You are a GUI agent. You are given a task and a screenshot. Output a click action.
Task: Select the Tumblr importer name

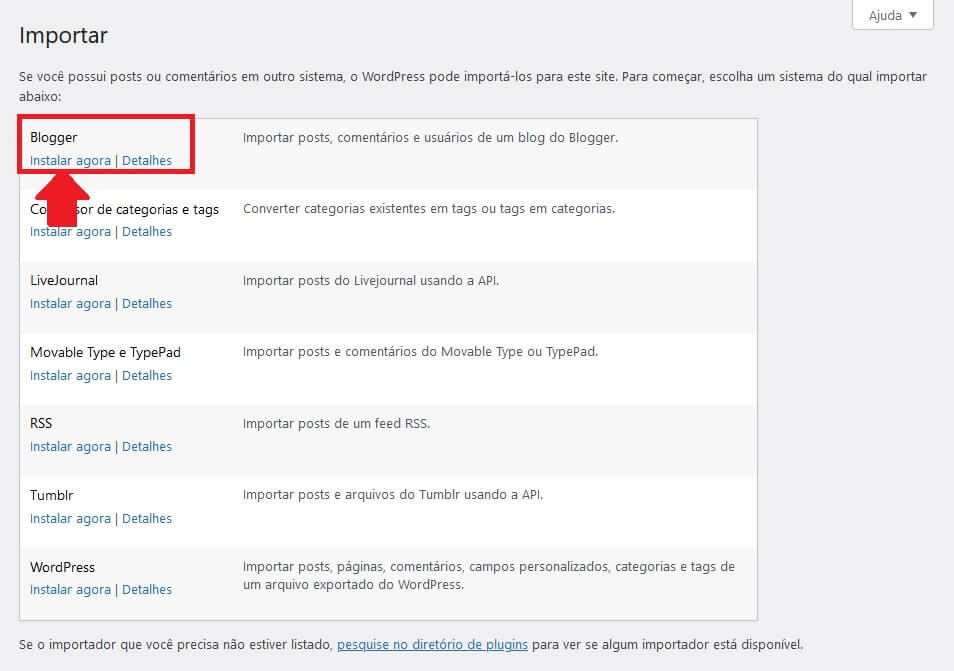(52, 495)
